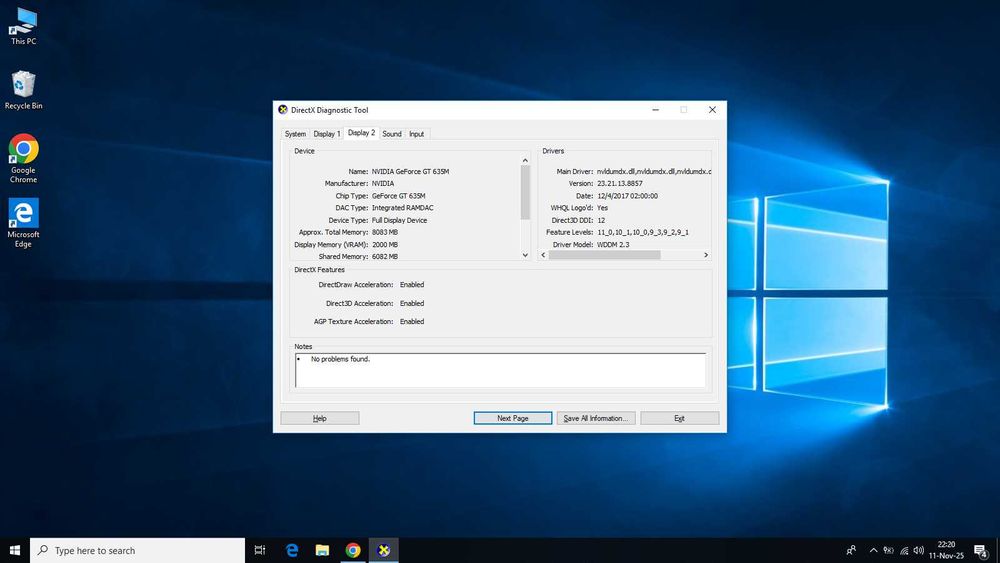The height and width of the screenshot is (563, 1000).
Task: Click the battery tray icon
Action: (888, 550)
